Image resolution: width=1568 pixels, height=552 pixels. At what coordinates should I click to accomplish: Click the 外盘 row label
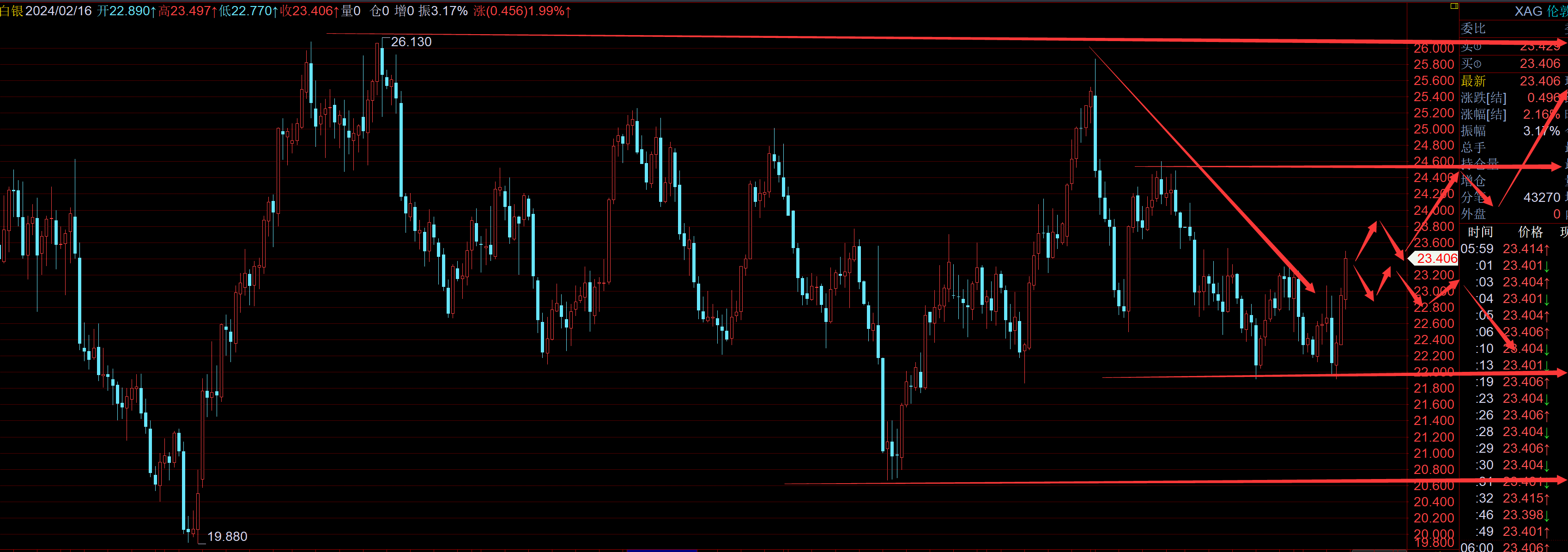point(1473,213)
